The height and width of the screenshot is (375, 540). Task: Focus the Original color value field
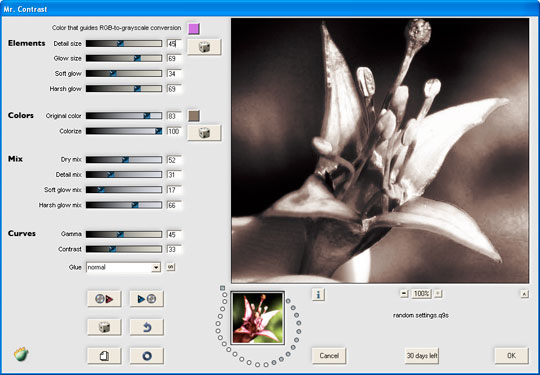pos(174,116)
